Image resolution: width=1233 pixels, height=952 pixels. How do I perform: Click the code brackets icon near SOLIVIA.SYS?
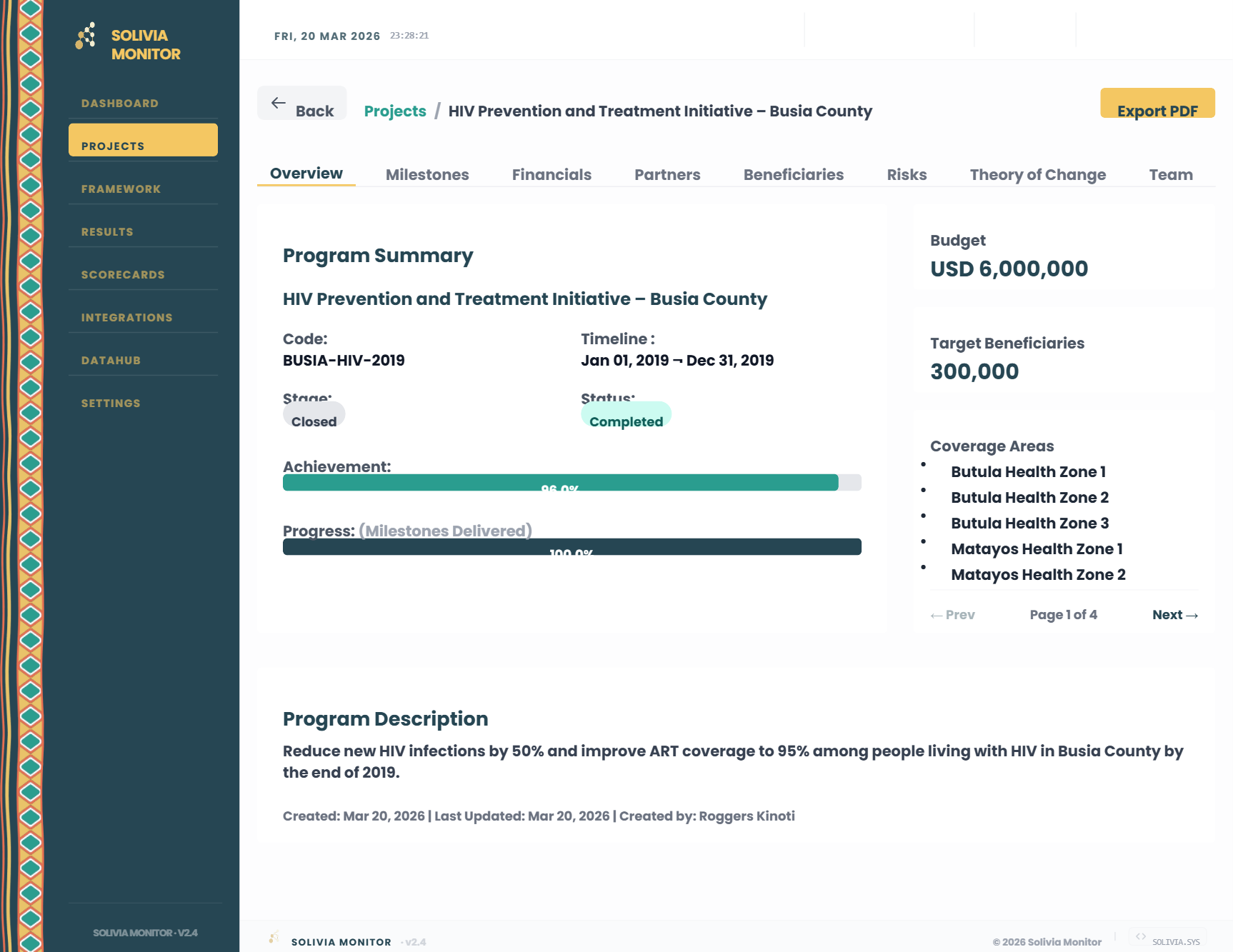pos(1142,936)
